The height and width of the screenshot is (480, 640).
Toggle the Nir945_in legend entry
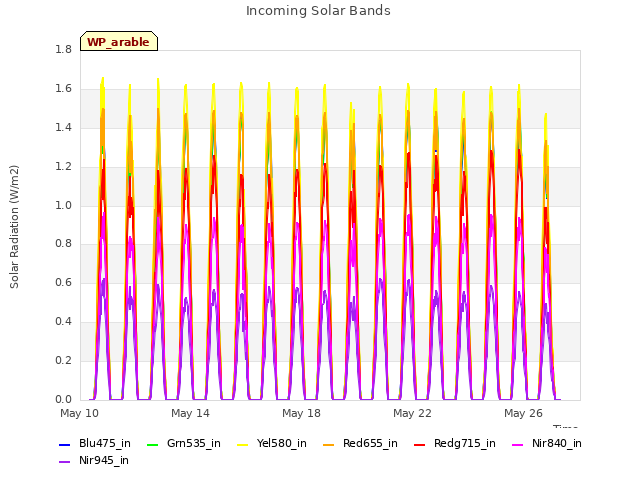point(94,461)
